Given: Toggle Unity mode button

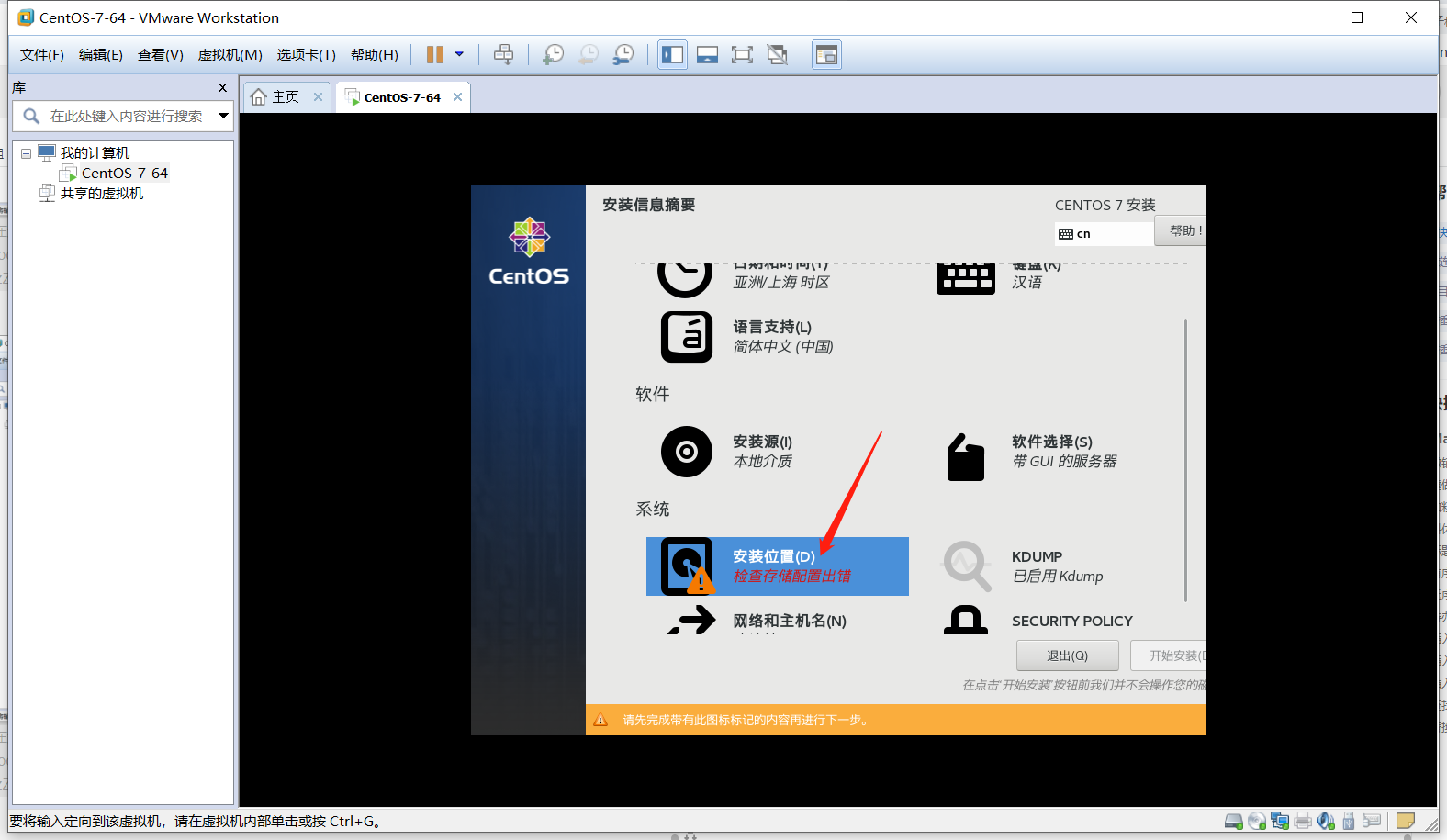Looking at the screenshot, I should tap(777, 55).
